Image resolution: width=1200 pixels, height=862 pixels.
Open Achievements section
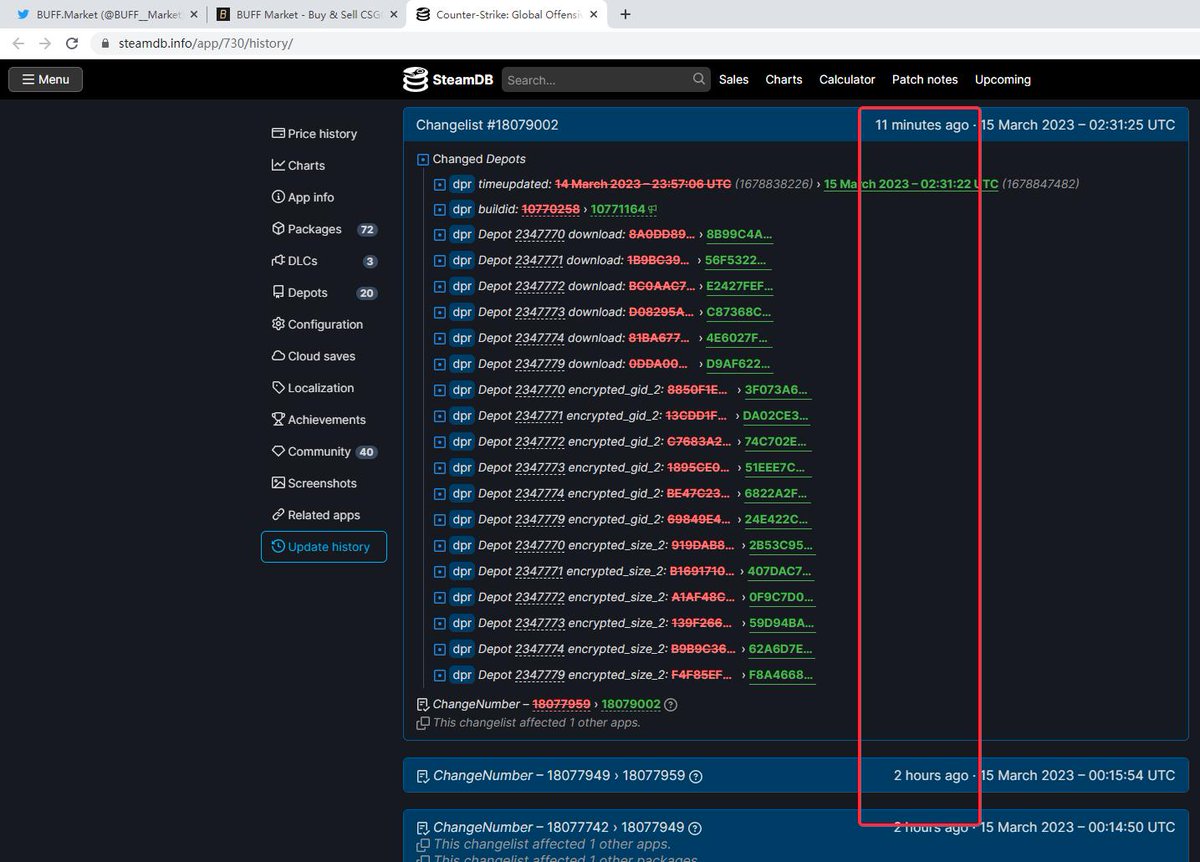pyautogui.click(x=319, y=420)
